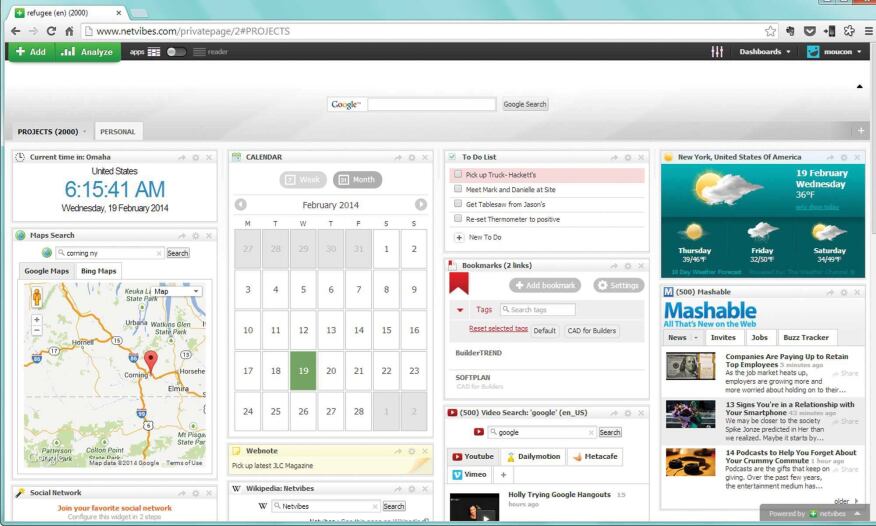Open the Analyze tool

(88, 52)
